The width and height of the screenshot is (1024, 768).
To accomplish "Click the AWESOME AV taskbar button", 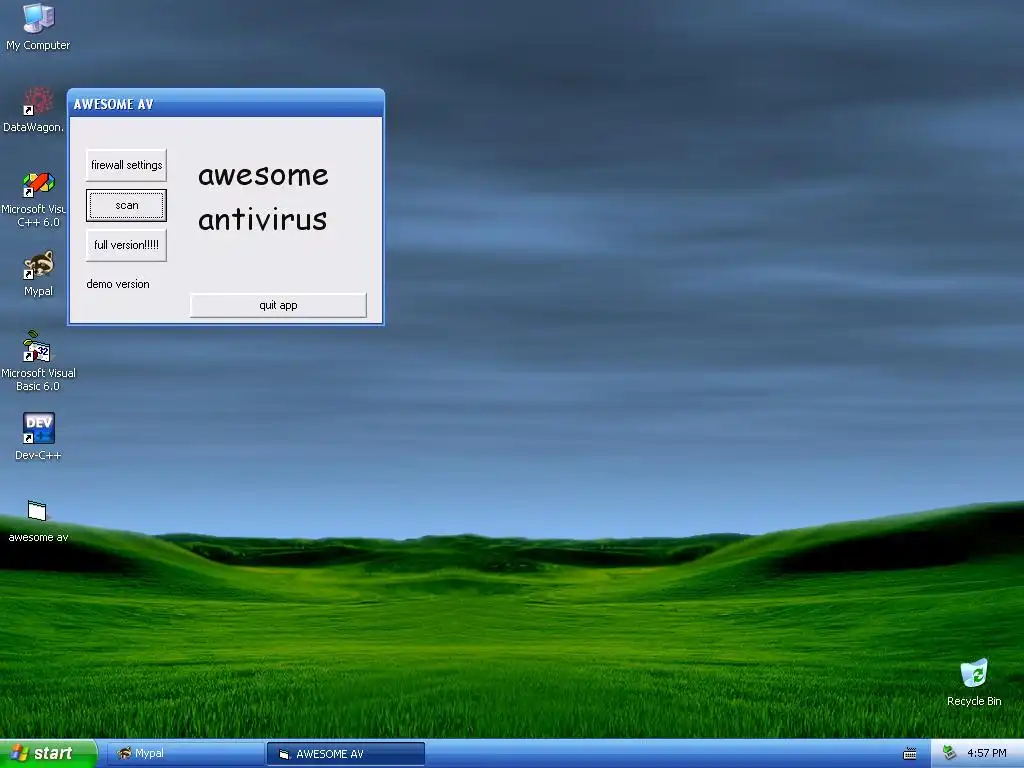I will tap(345, 754).
